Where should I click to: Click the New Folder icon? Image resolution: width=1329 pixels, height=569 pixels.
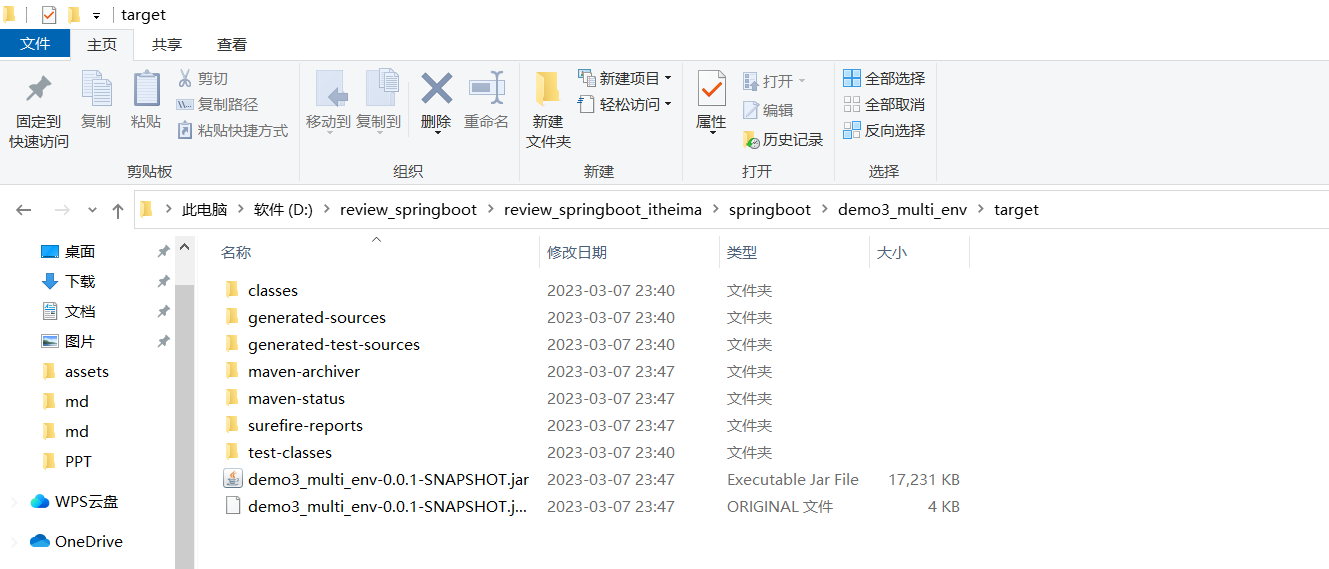(x=547, y=90)
